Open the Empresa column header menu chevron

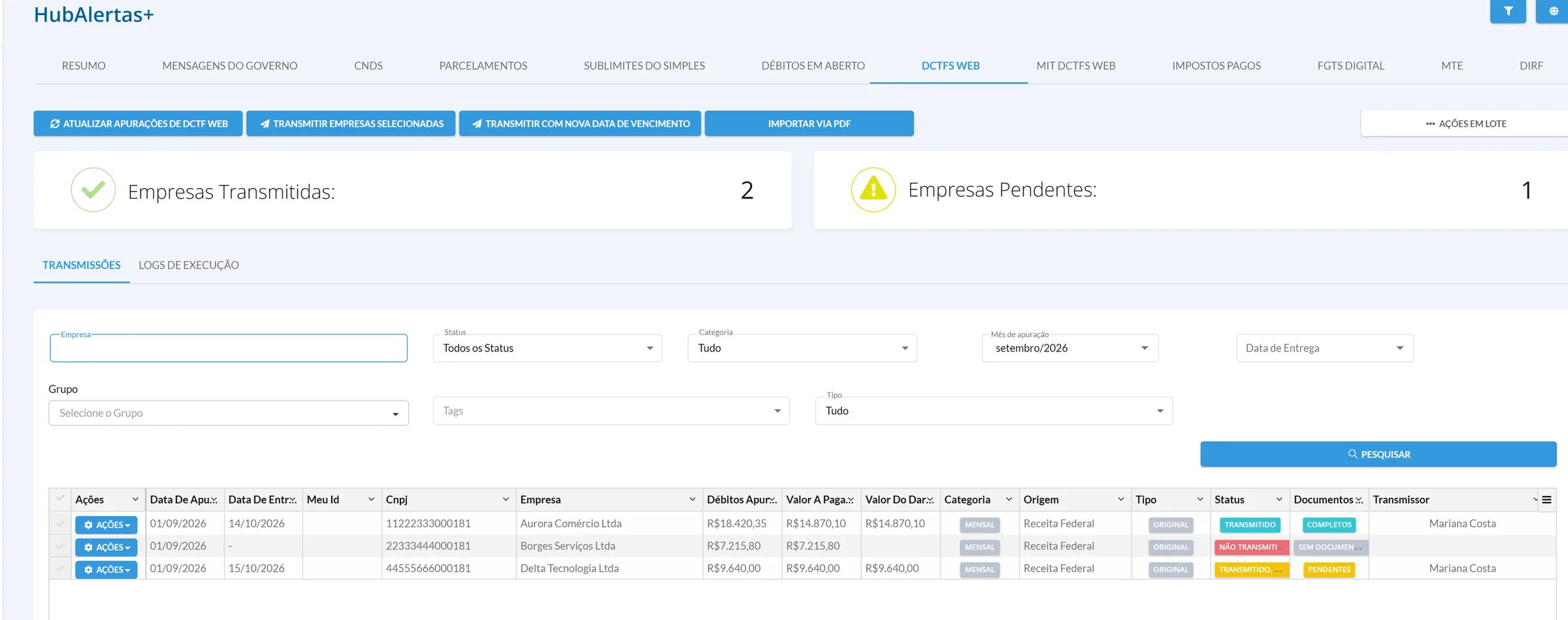click(x=693, y=500)
